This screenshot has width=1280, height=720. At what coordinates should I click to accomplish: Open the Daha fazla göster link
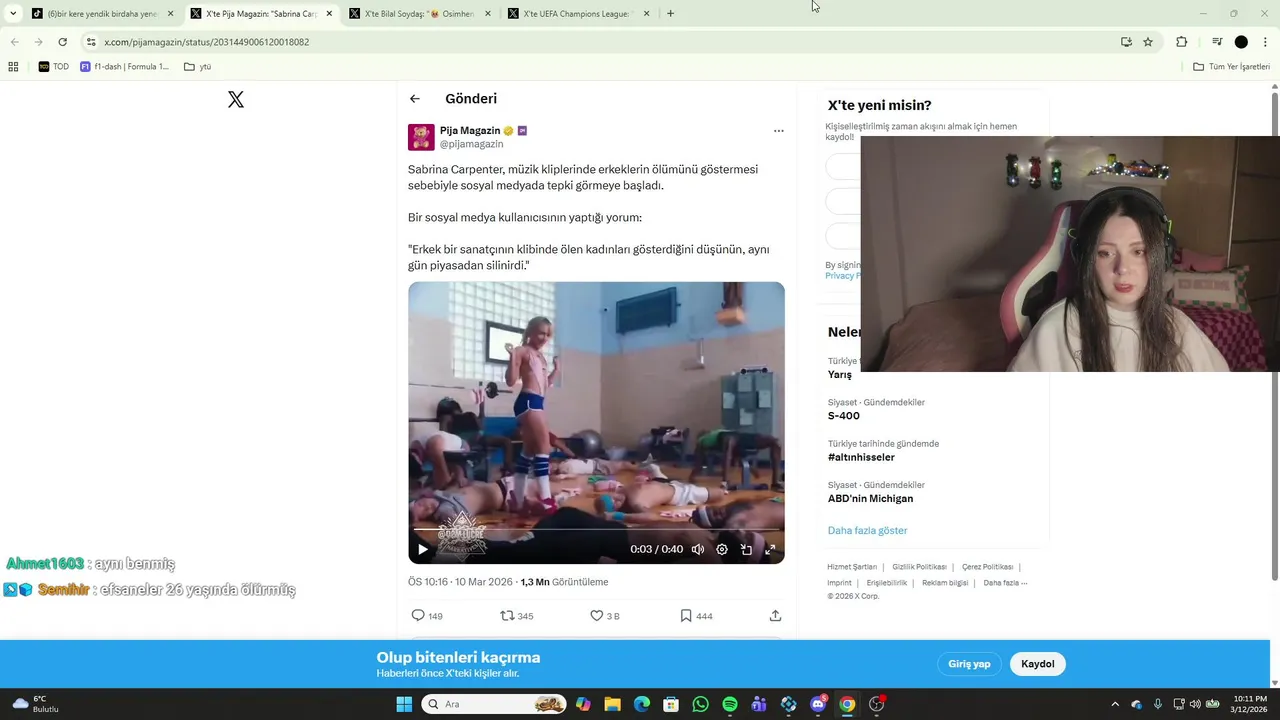[x=867, y=531]
